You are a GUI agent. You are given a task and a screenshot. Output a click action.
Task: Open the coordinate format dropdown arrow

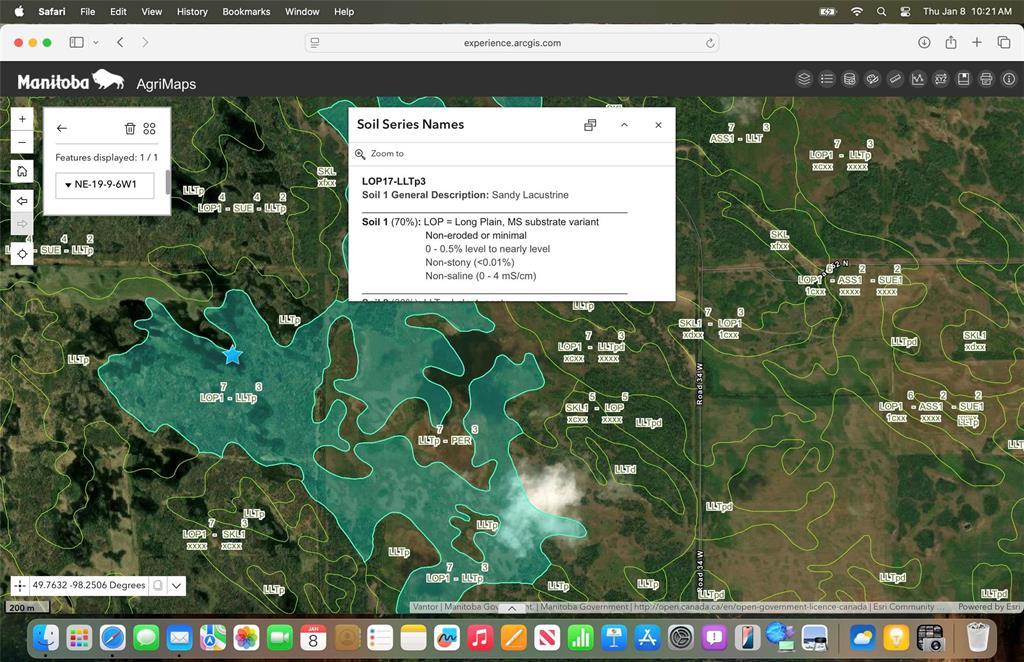[177, 585]
